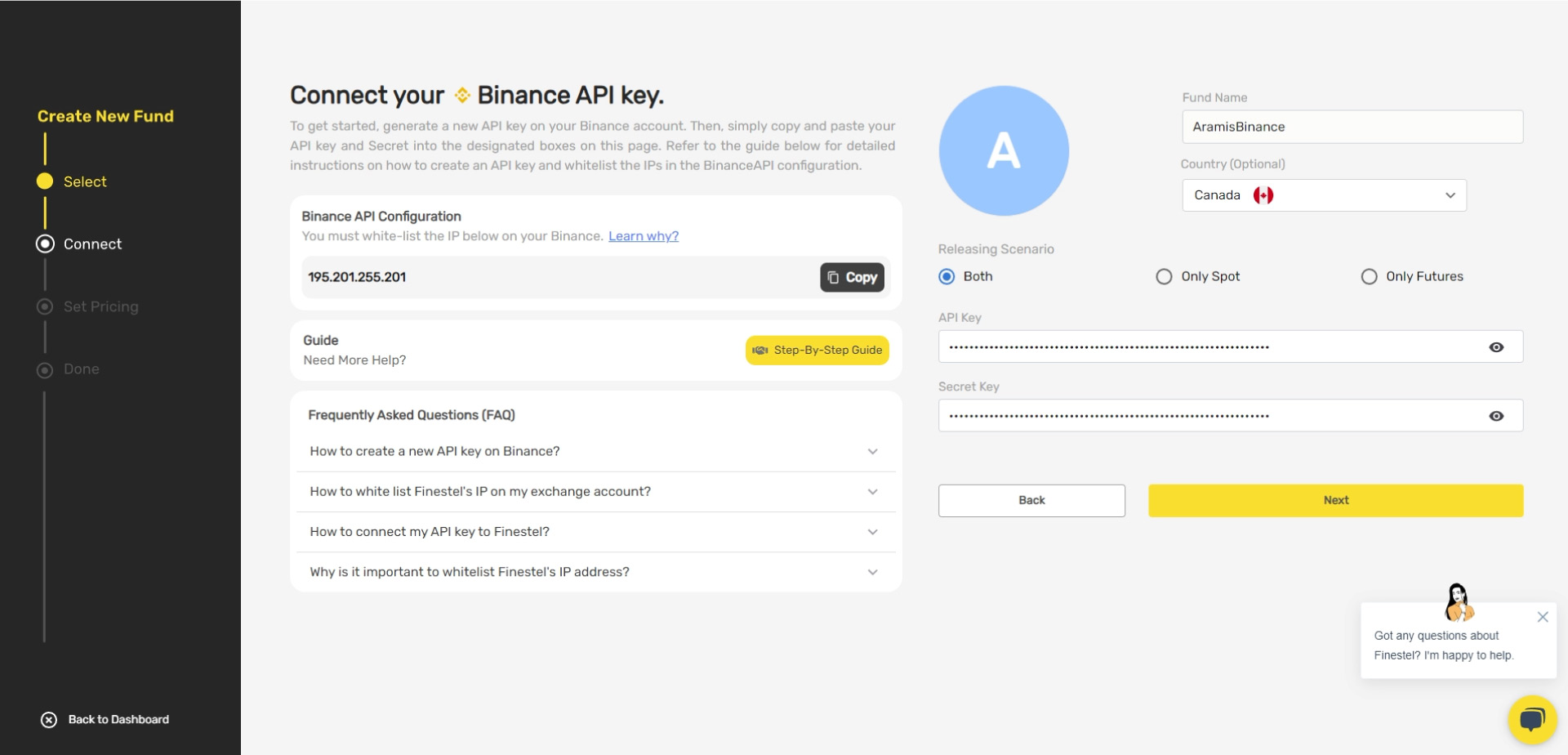Click the 'Frequently Asked Questions (FAQ)' heading
Image resolution: width=1568 pixels, height=755 pixels.
point(412,415)
